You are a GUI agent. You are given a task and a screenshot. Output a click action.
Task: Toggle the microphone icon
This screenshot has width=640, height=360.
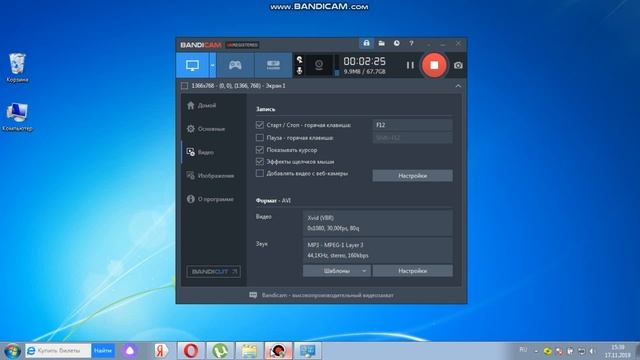pyautogui.click(x=300, y=71)
